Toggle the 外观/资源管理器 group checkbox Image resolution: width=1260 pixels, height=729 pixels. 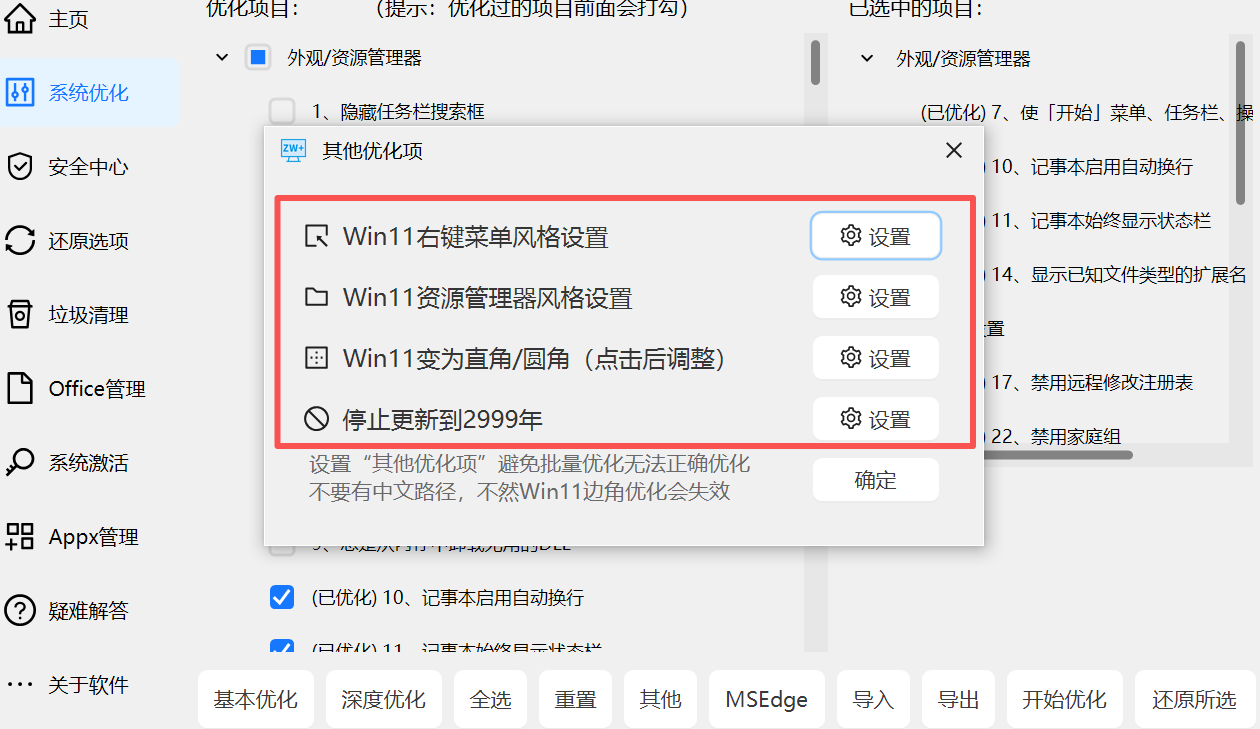pyautogui.click(x=258, y=58)
